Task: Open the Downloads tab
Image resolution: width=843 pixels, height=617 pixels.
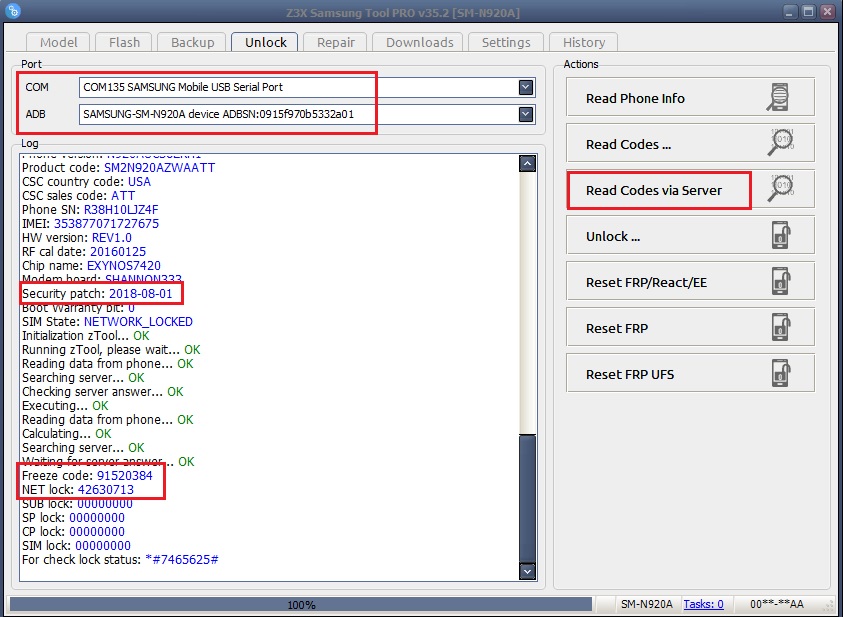Action: (x=419, y=42)
